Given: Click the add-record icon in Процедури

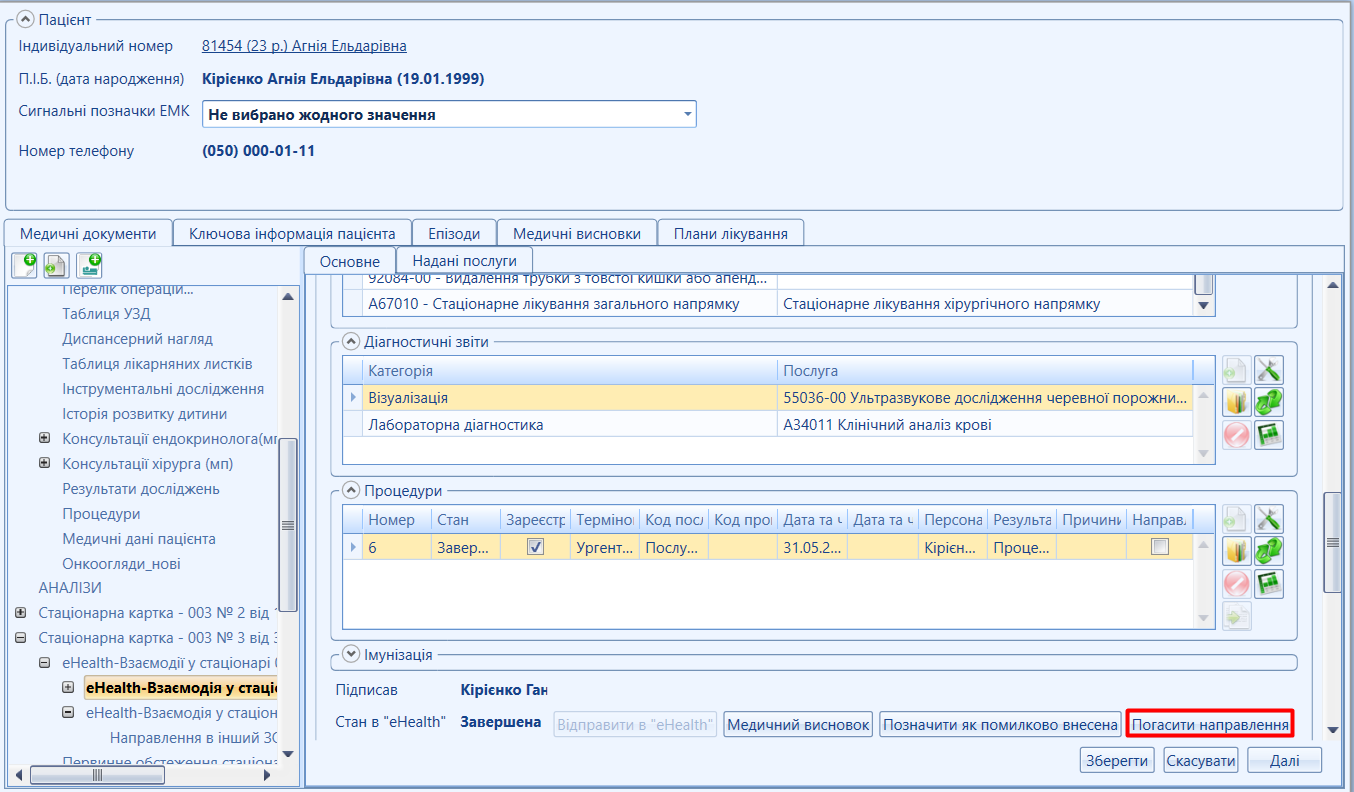Looking at the screenshot, I should [1237, 519].
